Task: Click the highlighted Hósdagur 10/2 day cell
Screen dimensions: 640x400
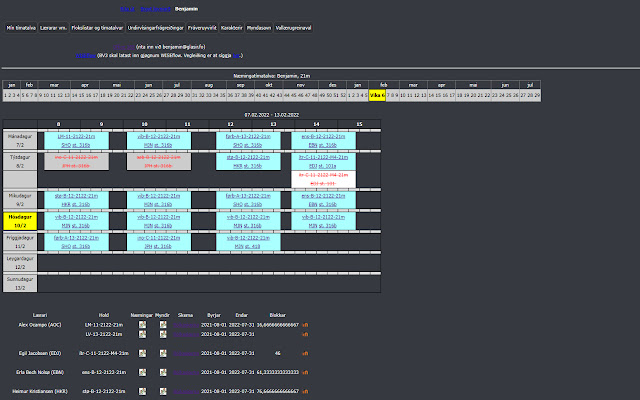Action: tap(22, 219)
